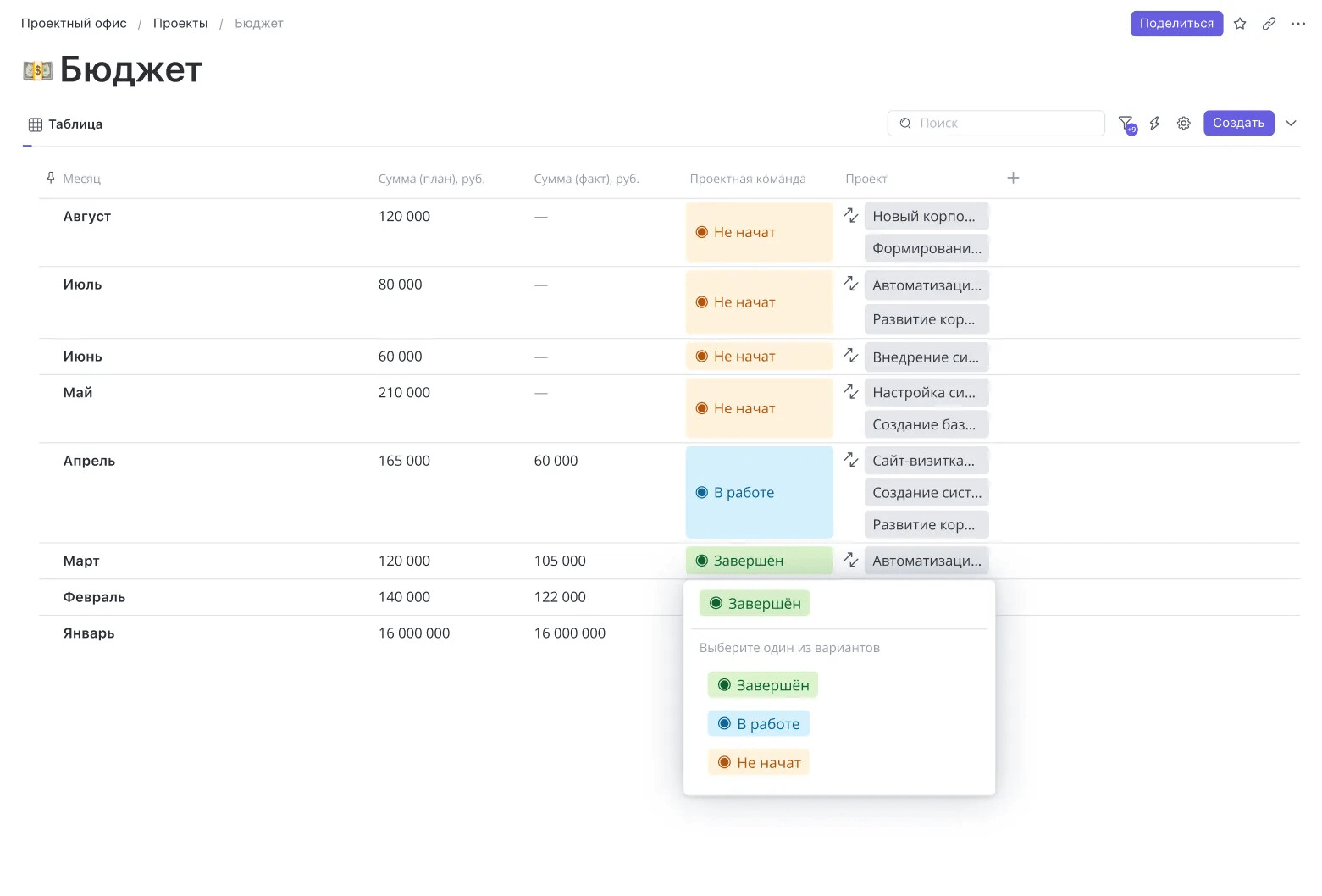Click the Бюджет breadcrumb

[x=259, y=24]
